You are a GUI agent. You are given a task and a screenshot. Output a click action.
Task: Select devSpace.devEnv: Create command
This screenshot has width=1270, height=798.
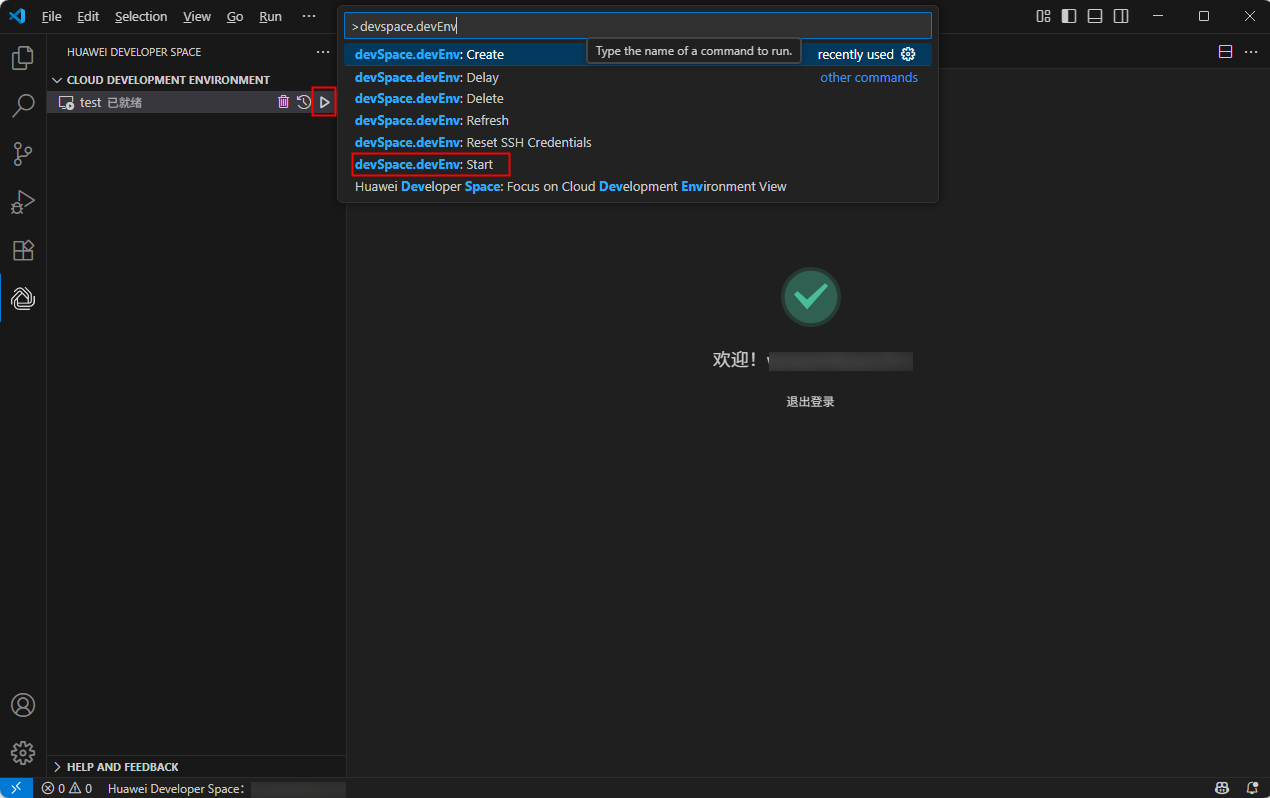click(x=638, y=54)
